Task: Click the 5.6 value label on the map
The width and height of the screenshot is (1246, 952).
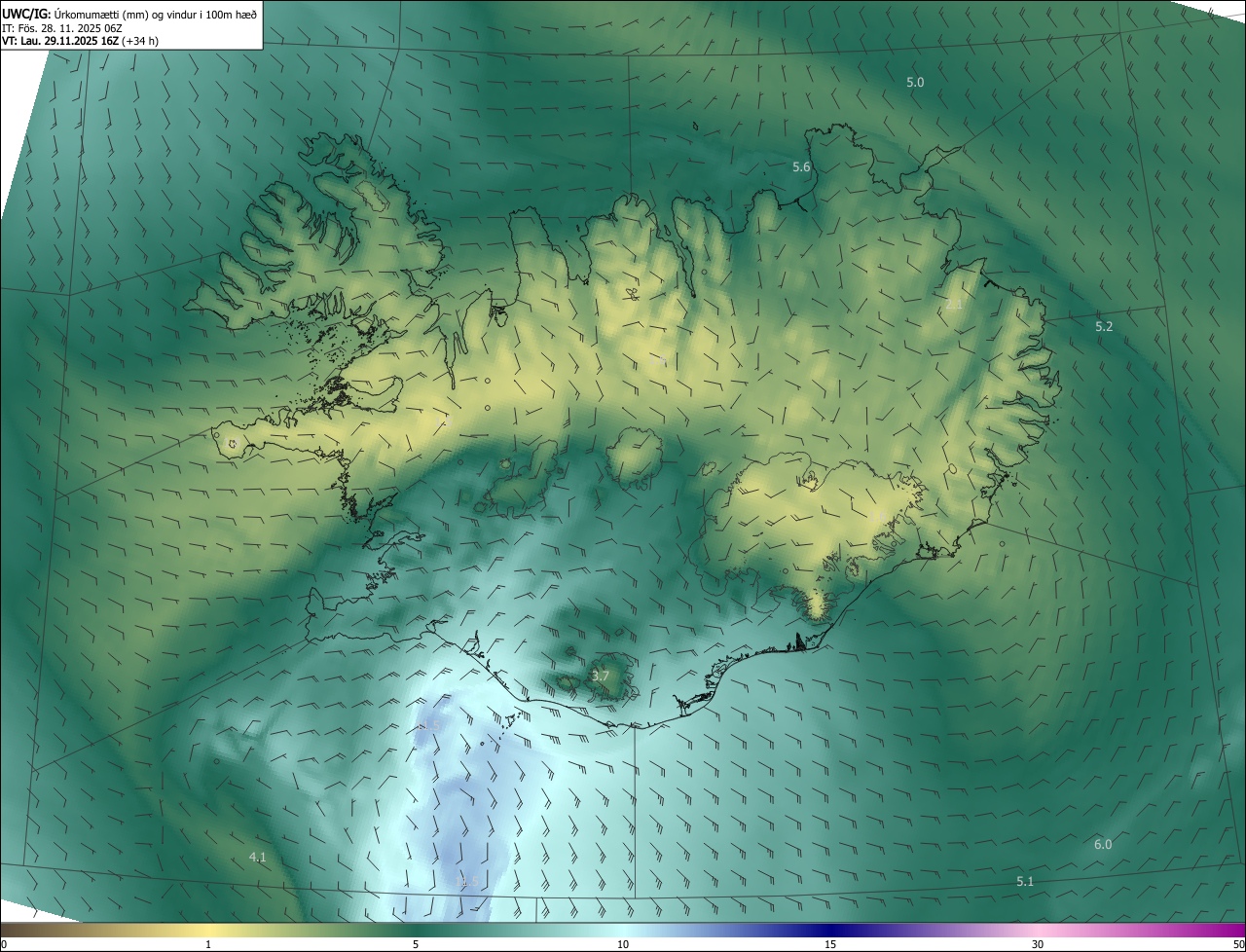Action: (x=801, y=167)
